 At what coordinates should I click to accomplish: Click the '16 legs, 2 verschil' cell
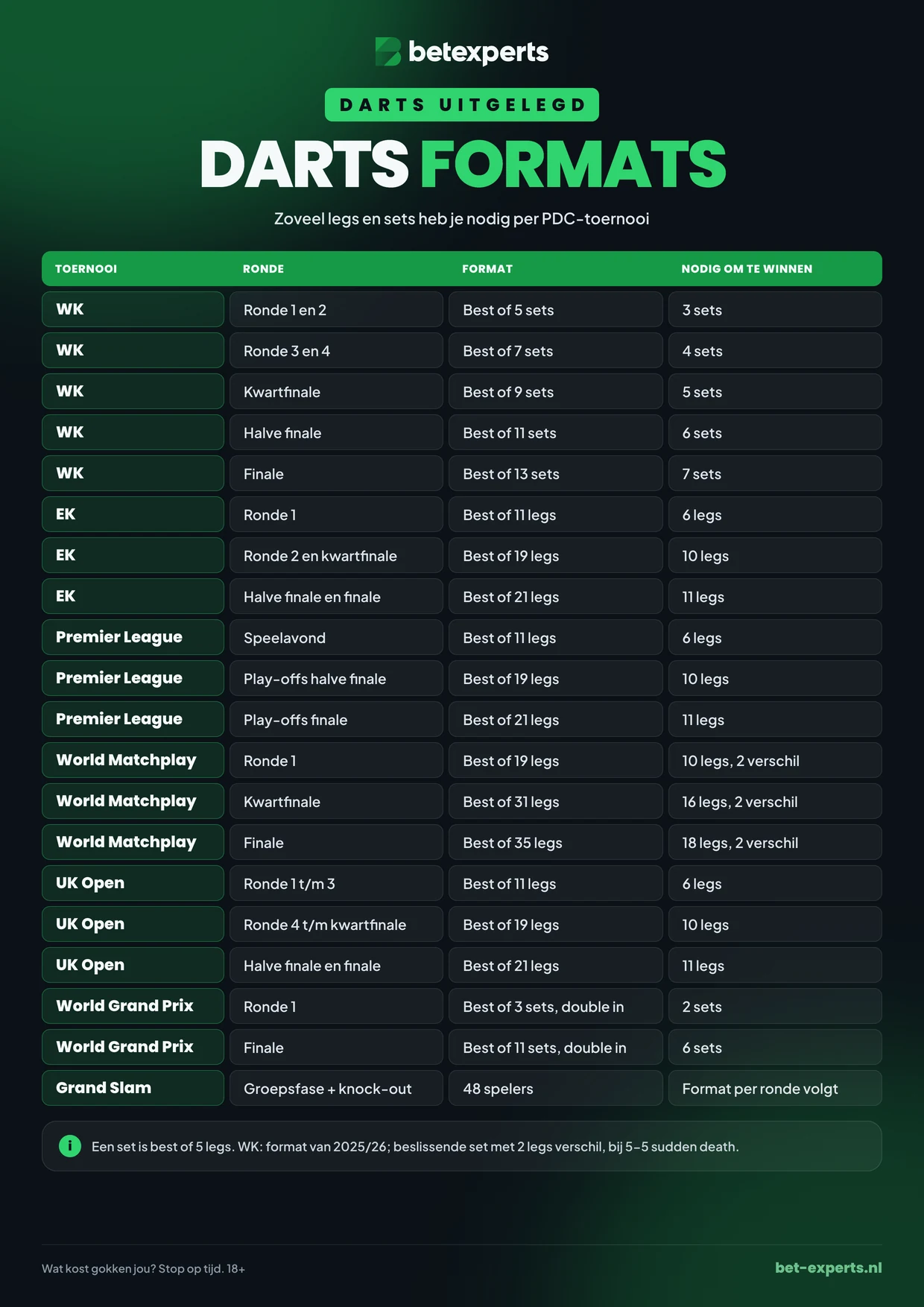pyautogui.click(x=775, y=801)
